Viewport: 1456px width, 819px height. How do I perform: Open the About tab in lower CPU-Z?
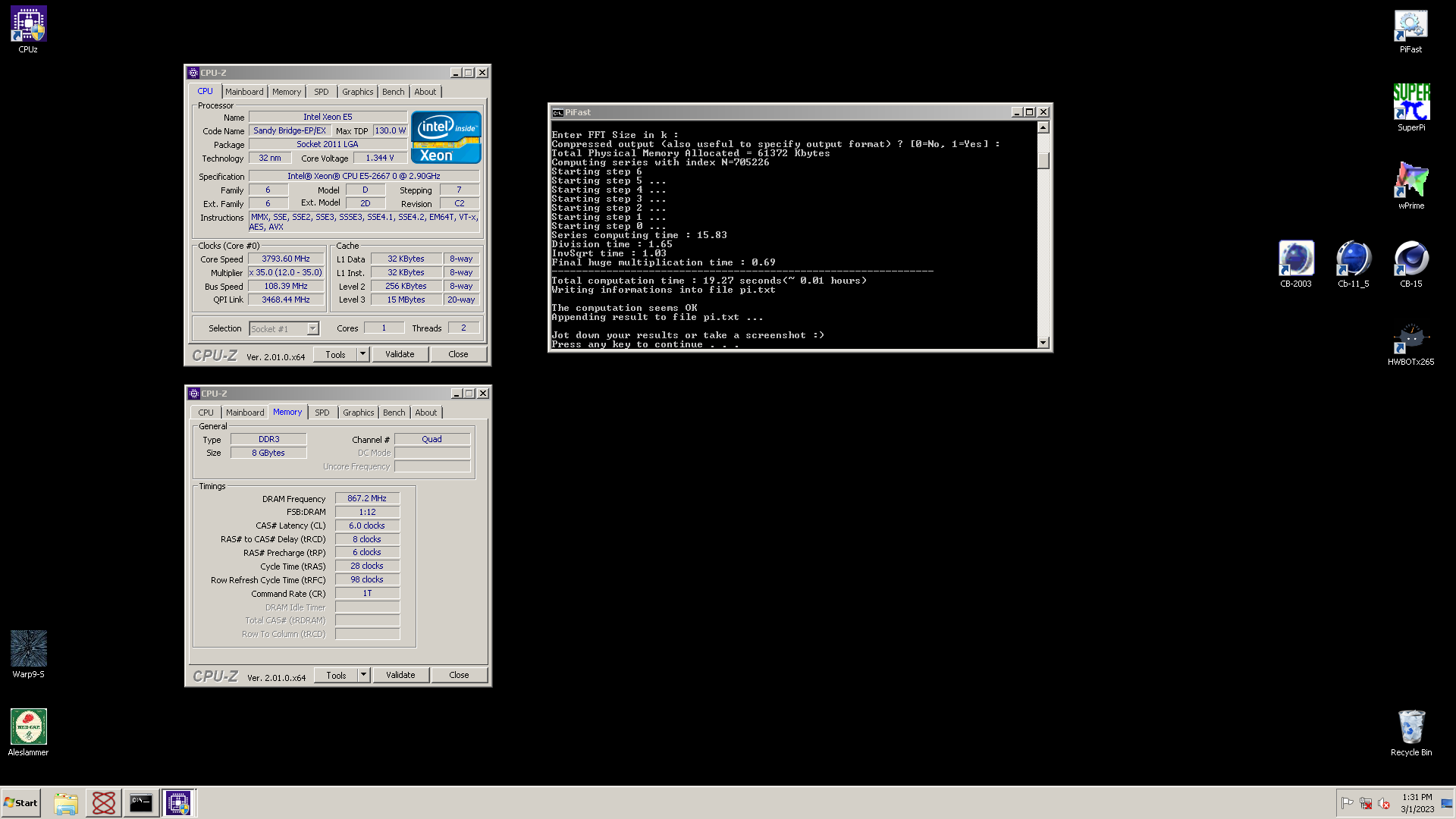[426, 413]
